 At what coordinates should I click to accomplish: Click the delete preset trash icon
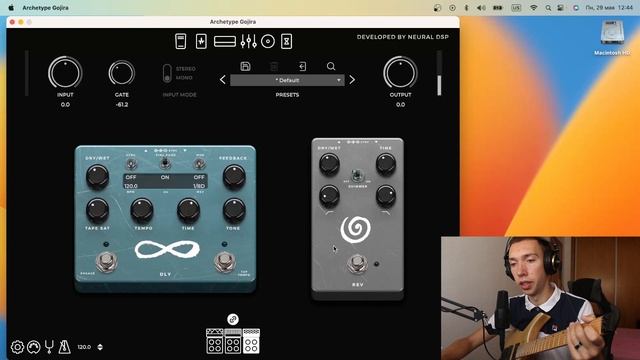(x=274, y=66)
